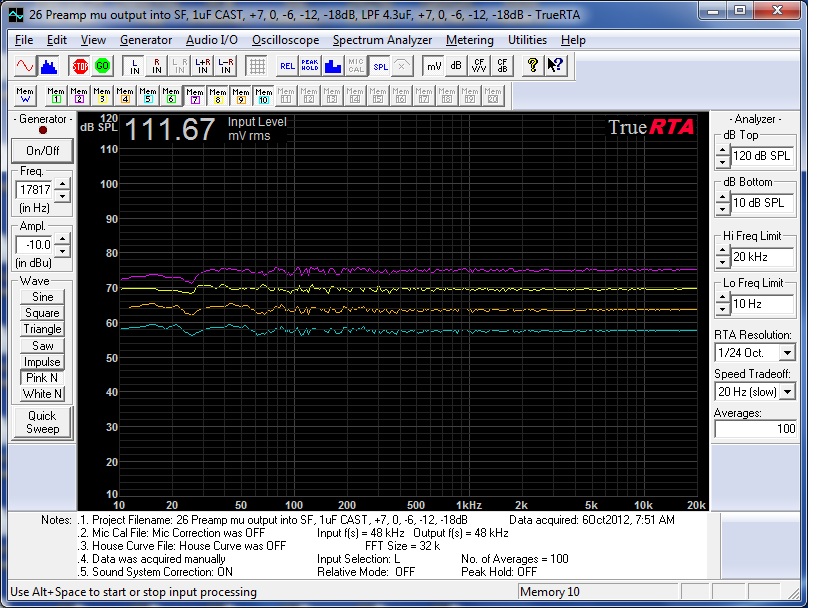Toggle Mem 4 memory button
Screen dimensions: 819x608
[x=125, y=96]
